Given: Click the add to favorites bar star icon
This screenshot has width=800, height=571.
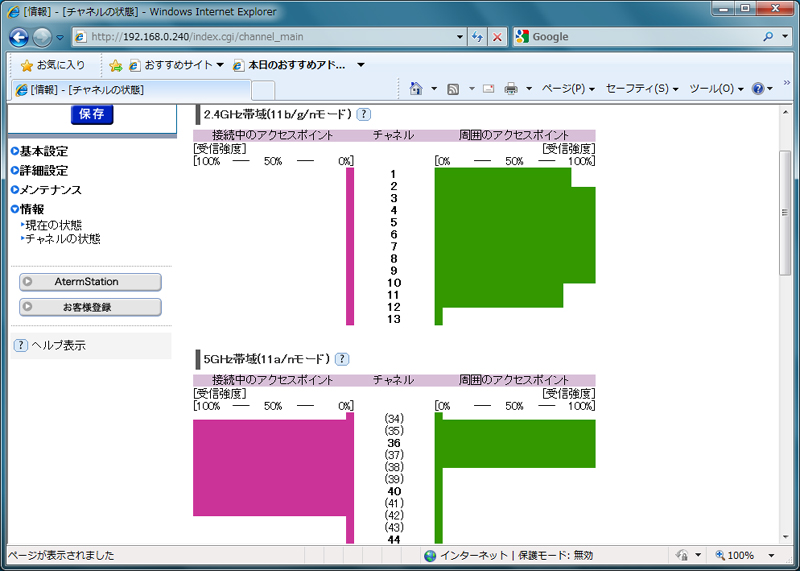Looking at the screenshot, I should click(x=116, y=65).
